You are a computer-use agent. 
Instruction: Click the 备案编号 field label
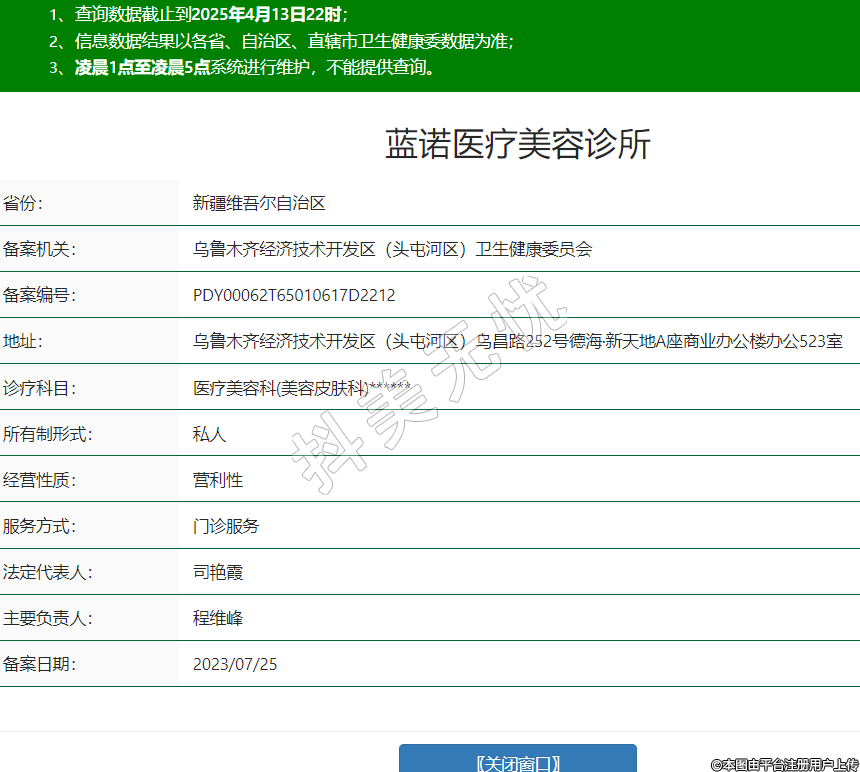coord(39,295)
